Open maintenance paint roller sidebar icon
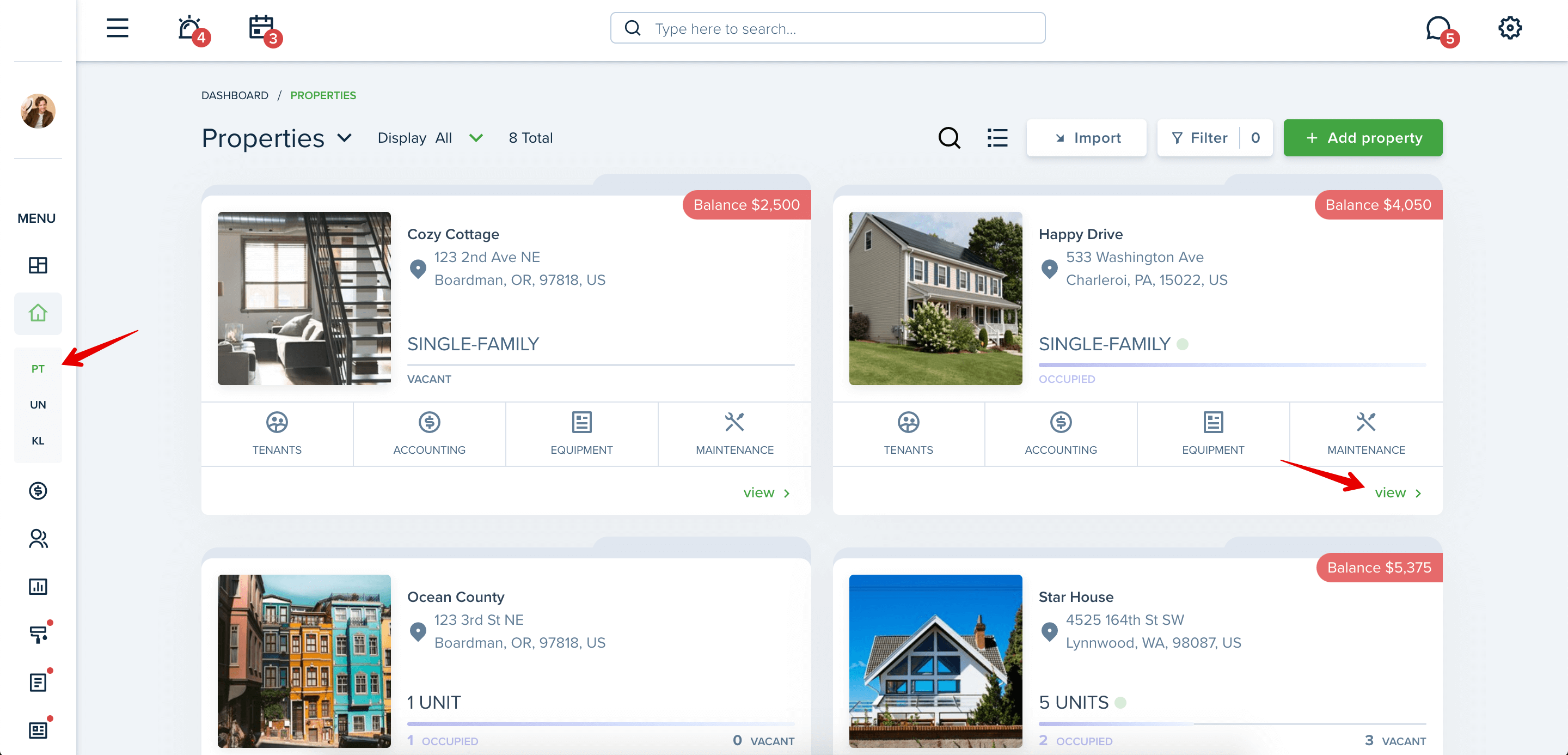This screenshot has height=755, width=1568. [x=39, y=634]
